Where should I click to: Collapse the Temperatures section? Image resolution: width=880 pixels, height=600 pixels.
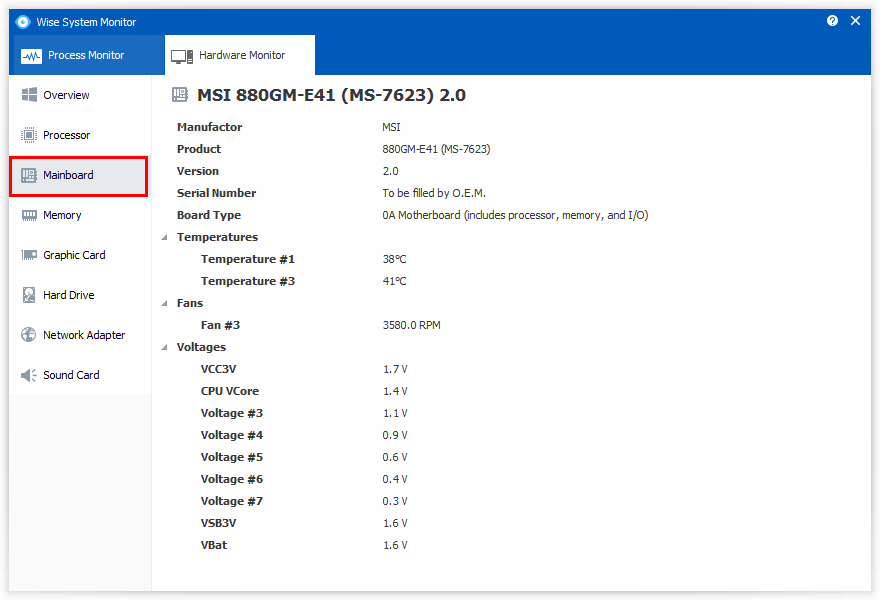pyautogui.click(x=164, y=237)
